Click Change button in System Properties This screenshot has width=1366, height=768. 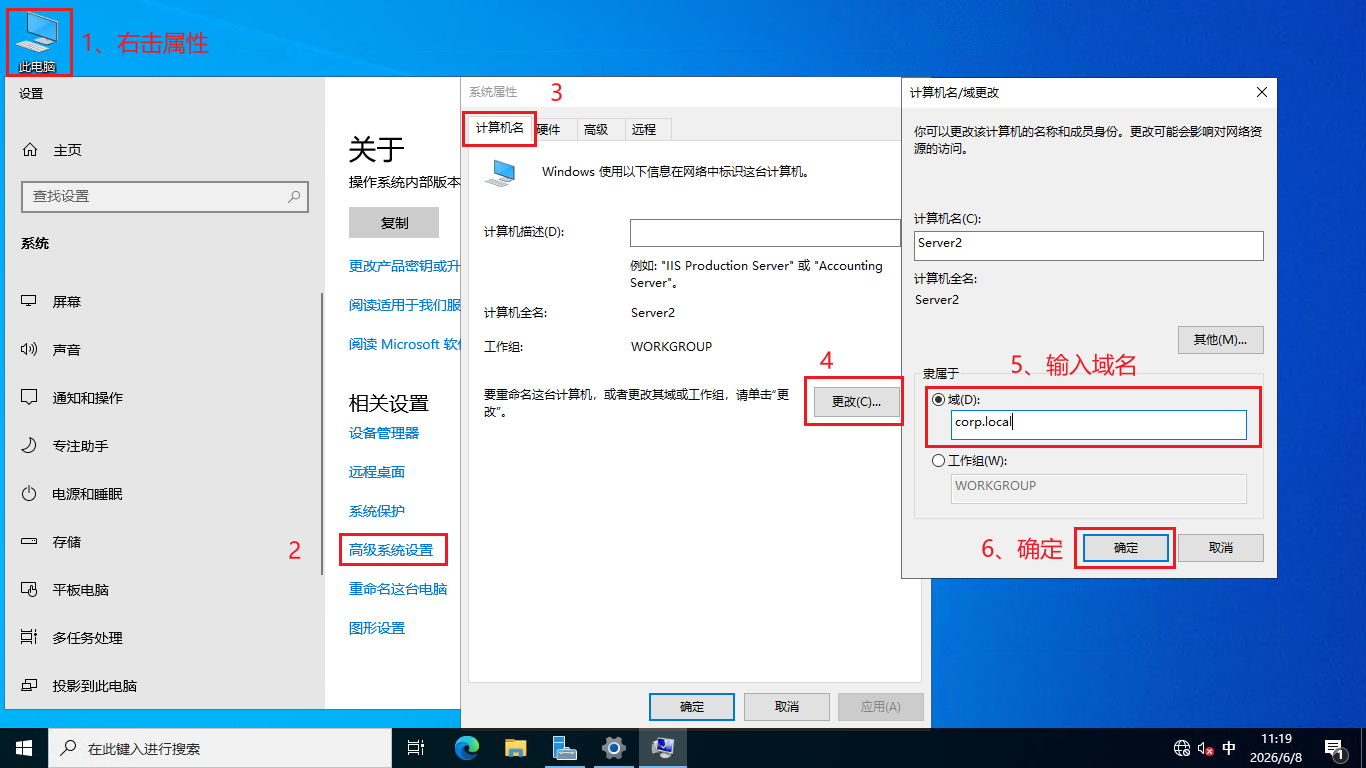[857, 402]
